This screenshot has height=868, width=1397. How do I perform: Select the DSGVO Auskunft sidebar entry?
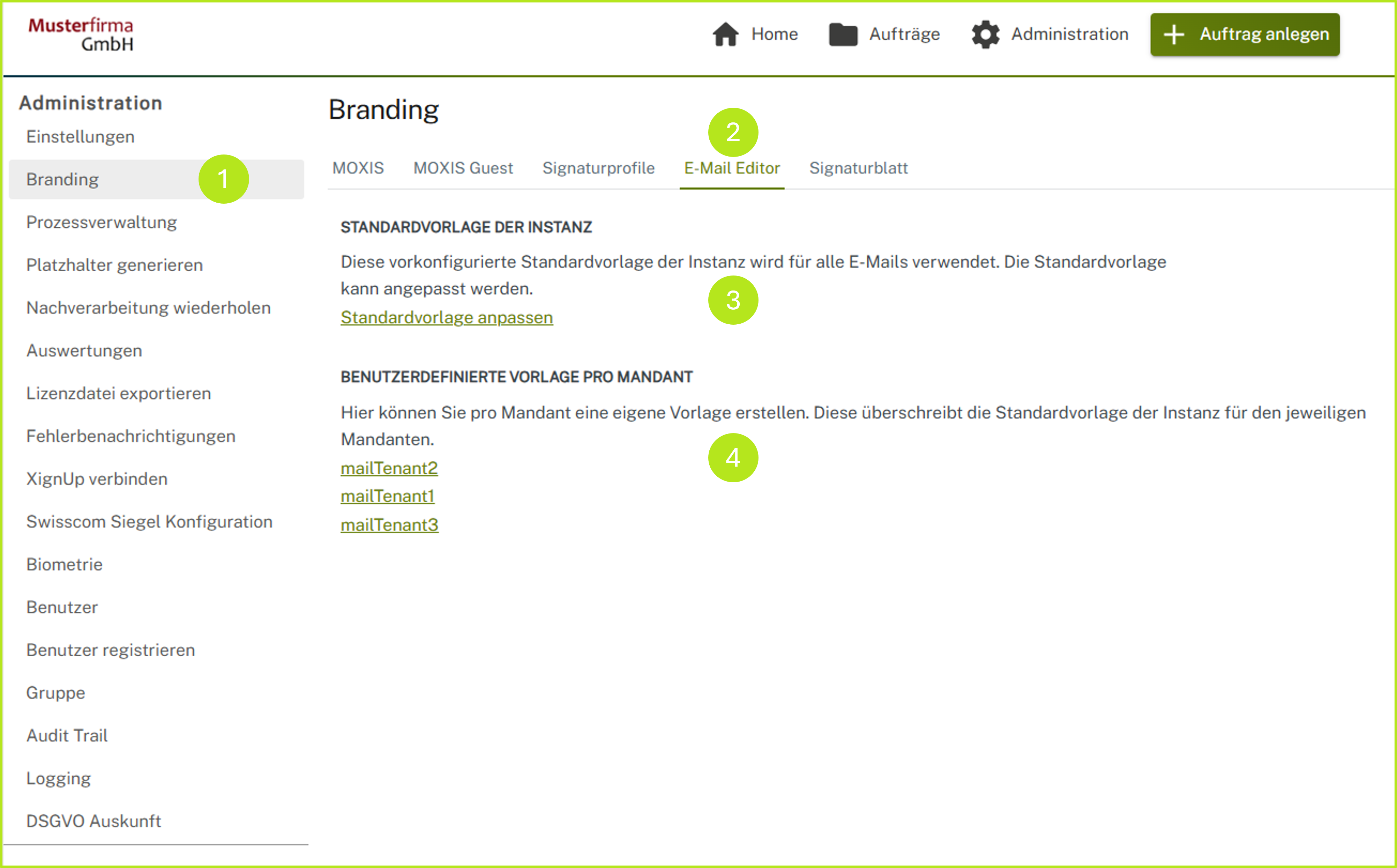[x=94, y=821]
